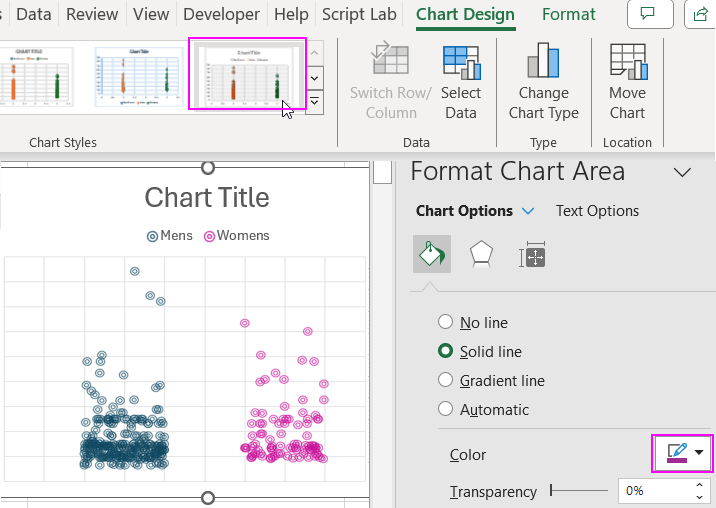The width and height of the screenshot is (716, 508).
Task: Switch to the Format tab
Action: (569, 14)
